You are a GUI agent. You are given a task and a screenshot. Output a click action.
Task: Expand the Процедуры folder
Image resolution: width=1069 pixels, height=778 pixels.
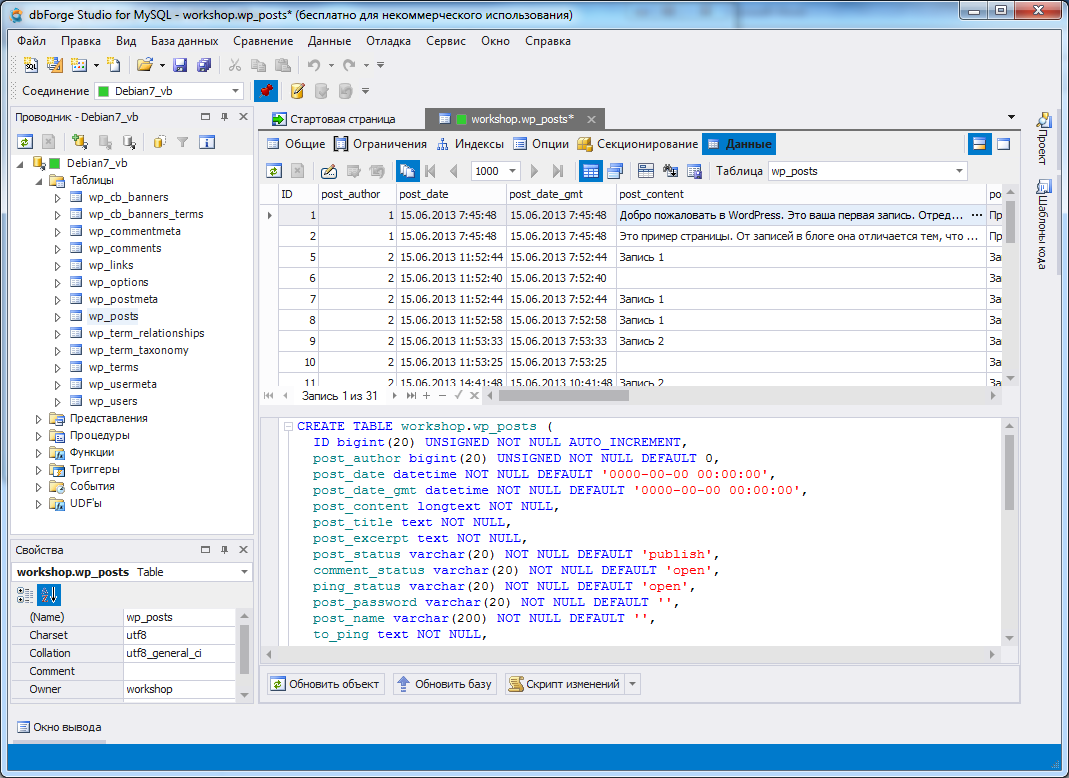pos(38,436)
